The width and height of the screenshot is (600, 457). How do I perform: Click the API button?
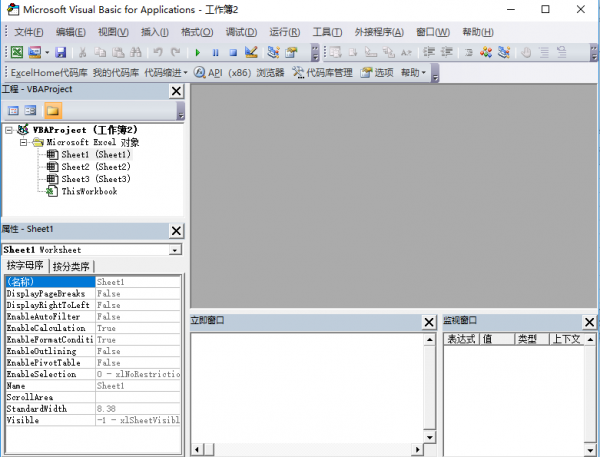point(208,72)
